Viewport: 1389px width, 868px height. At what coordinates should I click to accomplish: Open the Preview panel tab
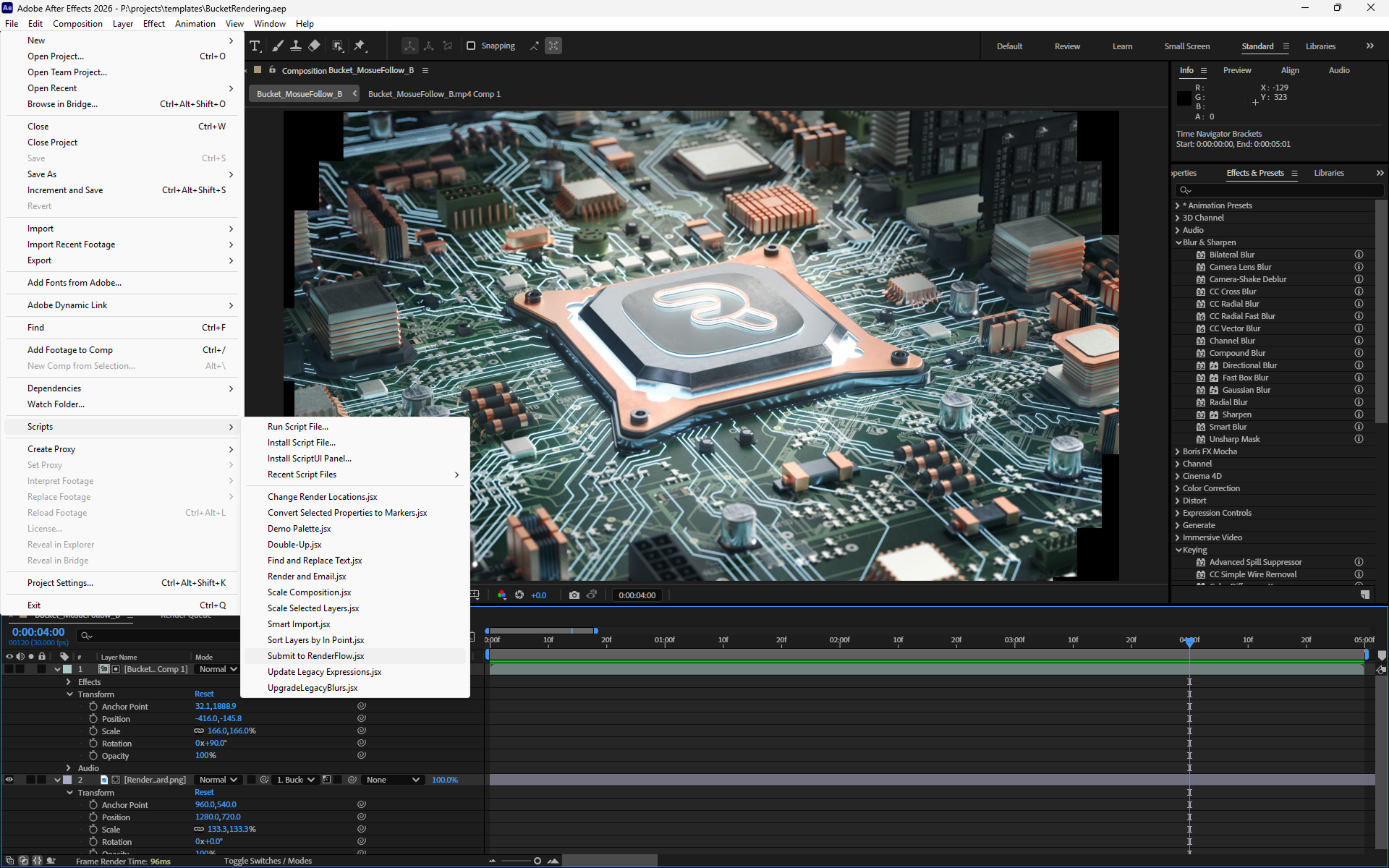[1237, 70]
